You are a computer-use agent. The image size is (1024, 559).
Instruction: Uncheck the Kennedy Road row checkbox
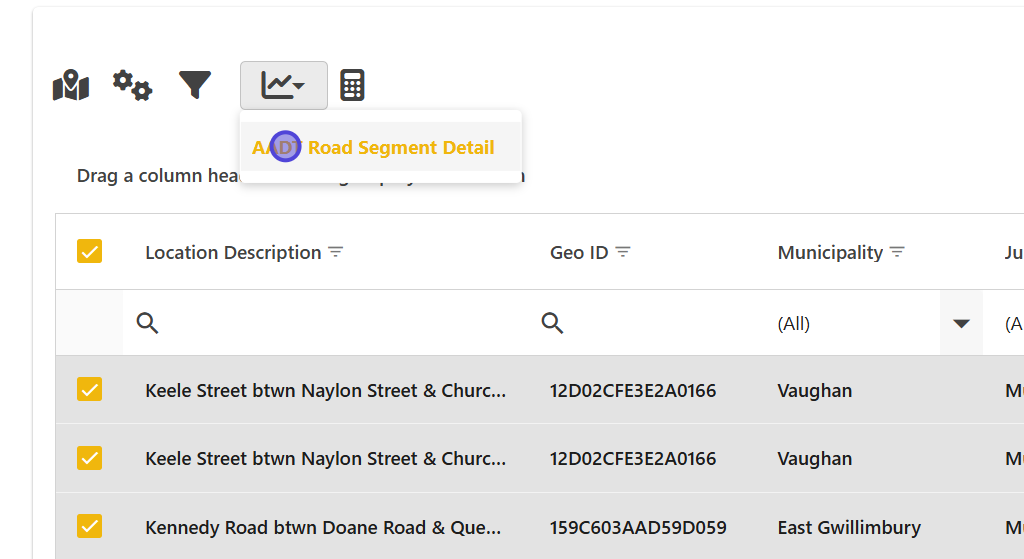pos(90,526)
